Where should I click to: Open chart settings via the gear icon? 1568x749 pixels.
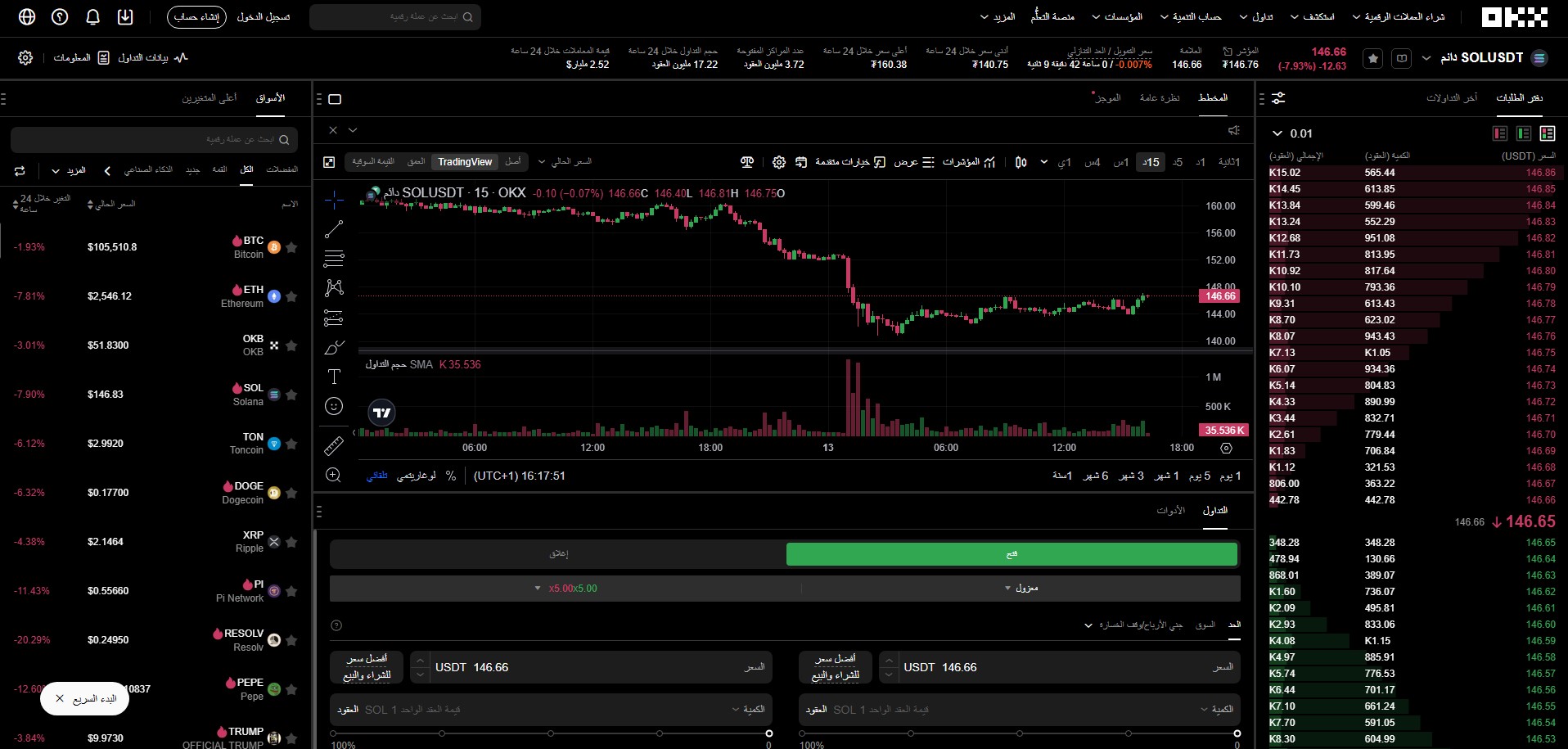779,162
